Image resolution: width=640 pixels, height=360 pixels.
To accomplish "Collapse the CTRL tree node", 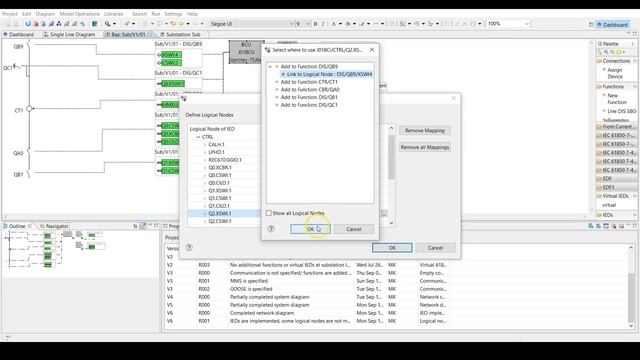I will pyautogui.click(x=198, y=137).
